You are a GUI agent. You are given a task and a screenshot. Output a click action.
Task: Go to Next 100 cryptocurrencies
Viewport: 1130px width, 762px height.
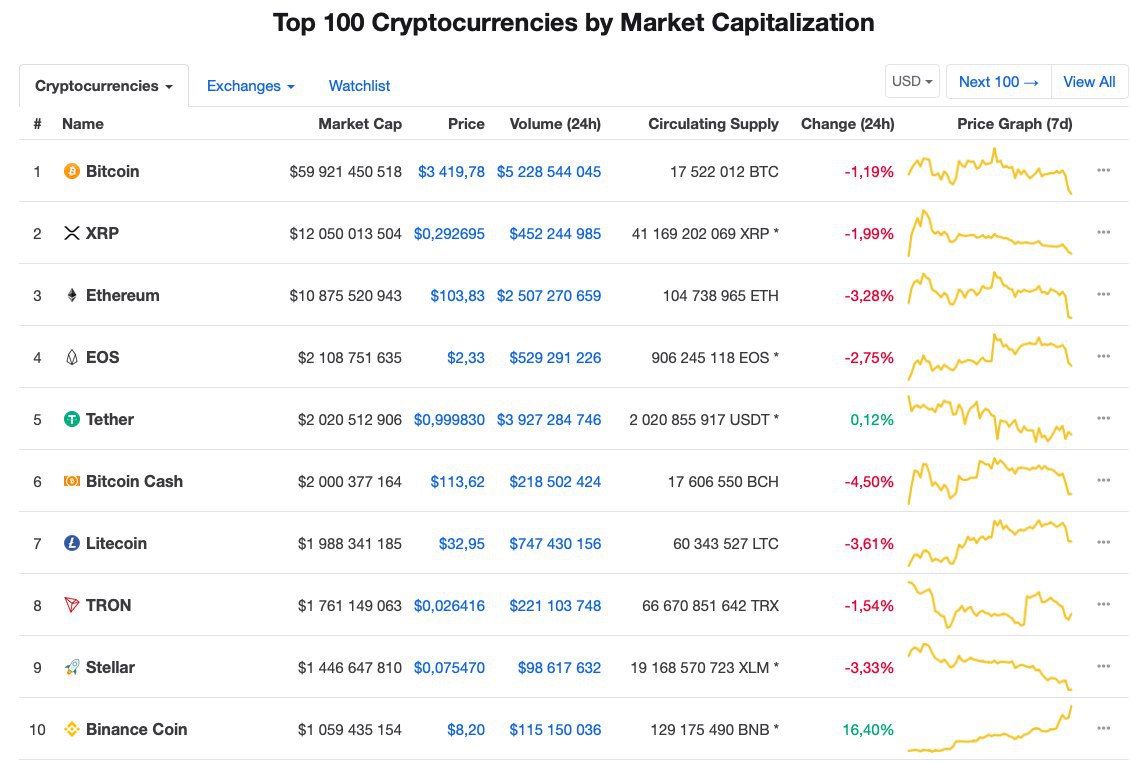[x=998, y=82]
